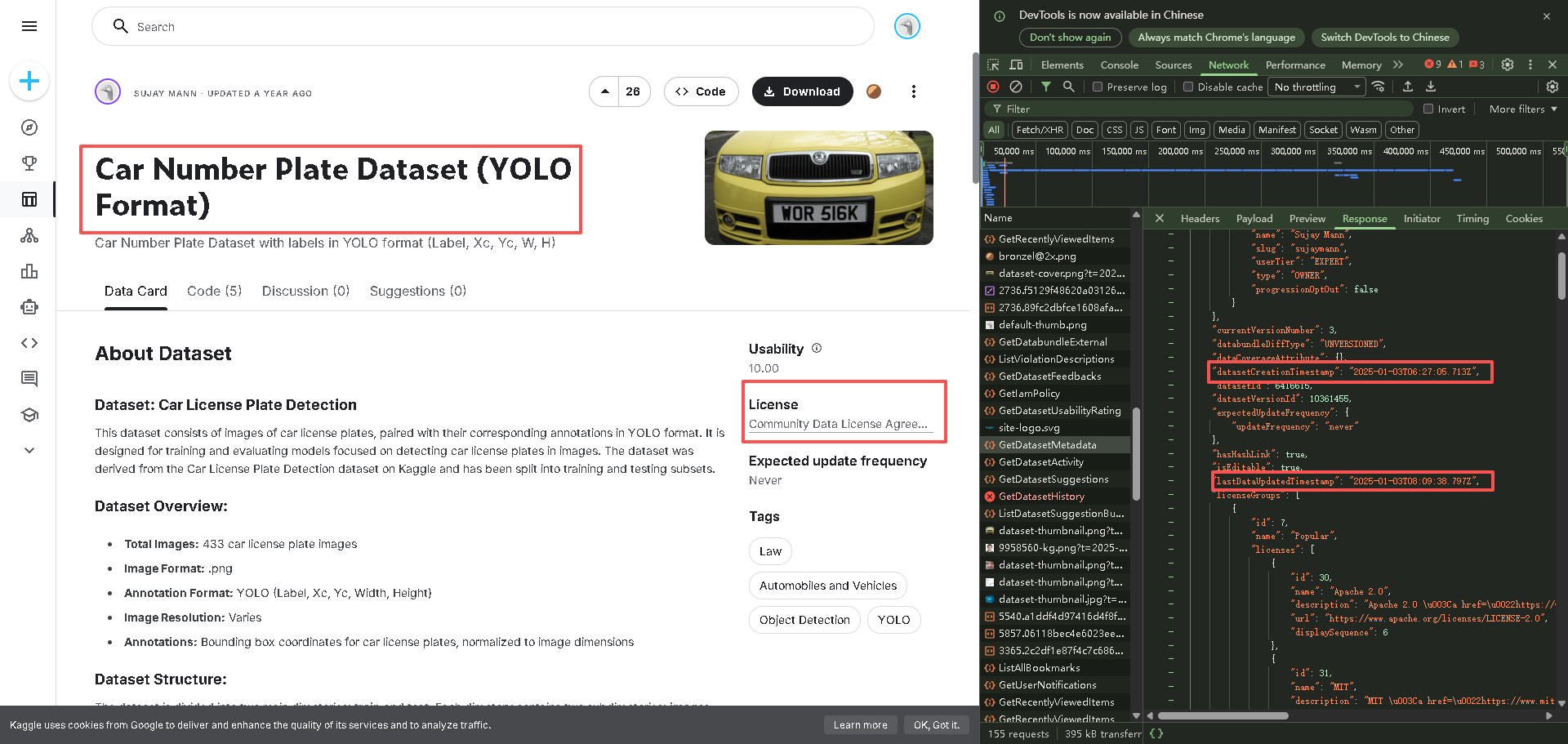Click the Usability info icon
The height and width of the screenshot is (744, 1568).
817,348
